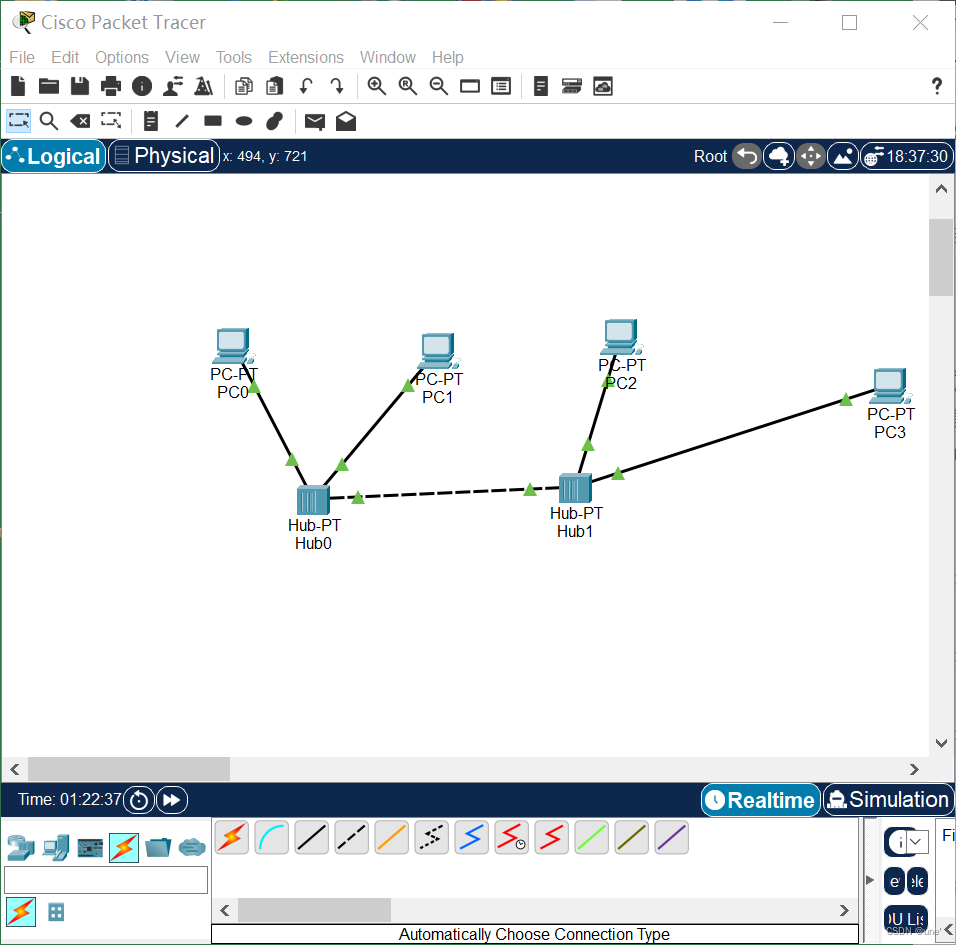Save the network with the floppy disk icon
Screen dimensions: 956x945
click(x=80, y=86)
